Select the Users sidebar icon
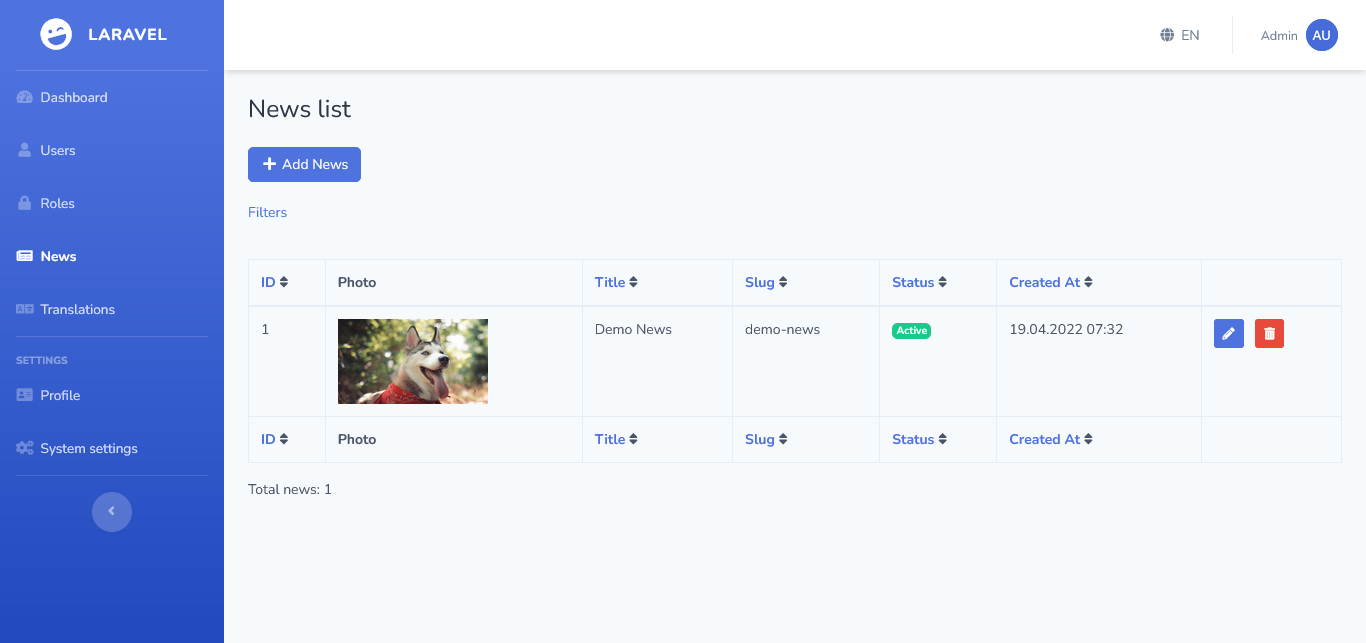This screenshot has width=1366, height=643. coord(57,150)
